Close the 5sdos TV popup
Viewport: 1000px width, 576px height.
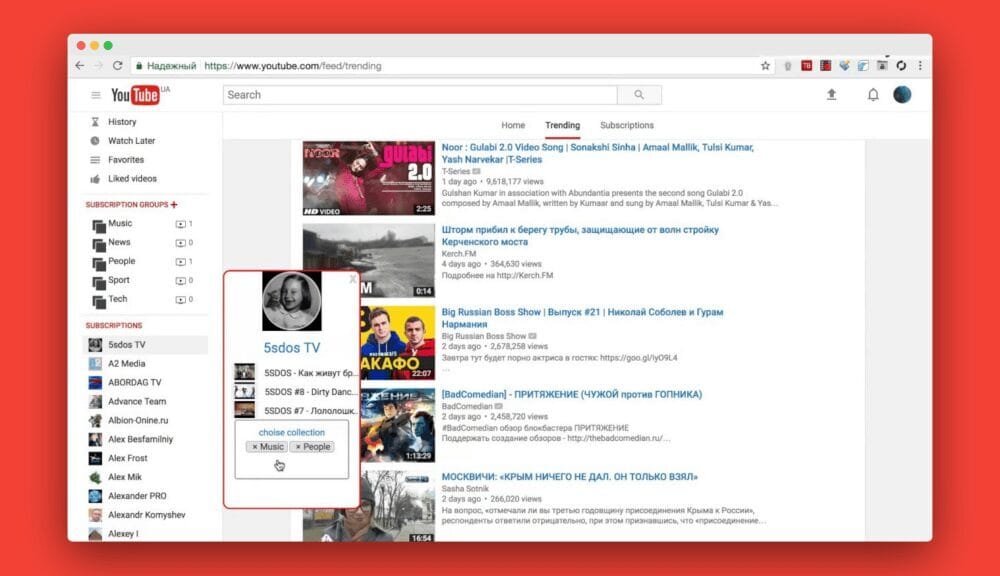[x=353, y=279]
